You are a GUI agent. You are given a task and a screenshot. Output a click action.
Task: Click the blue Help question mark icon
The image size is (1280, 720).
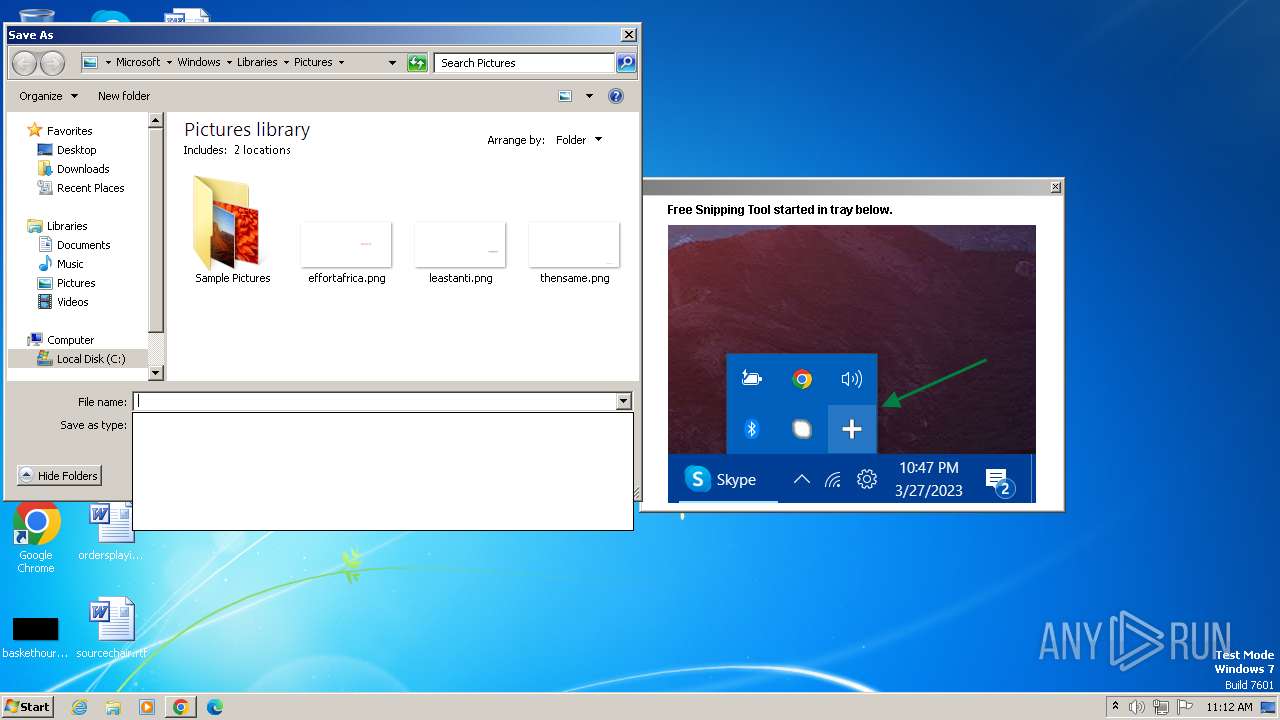click(616, 96)
